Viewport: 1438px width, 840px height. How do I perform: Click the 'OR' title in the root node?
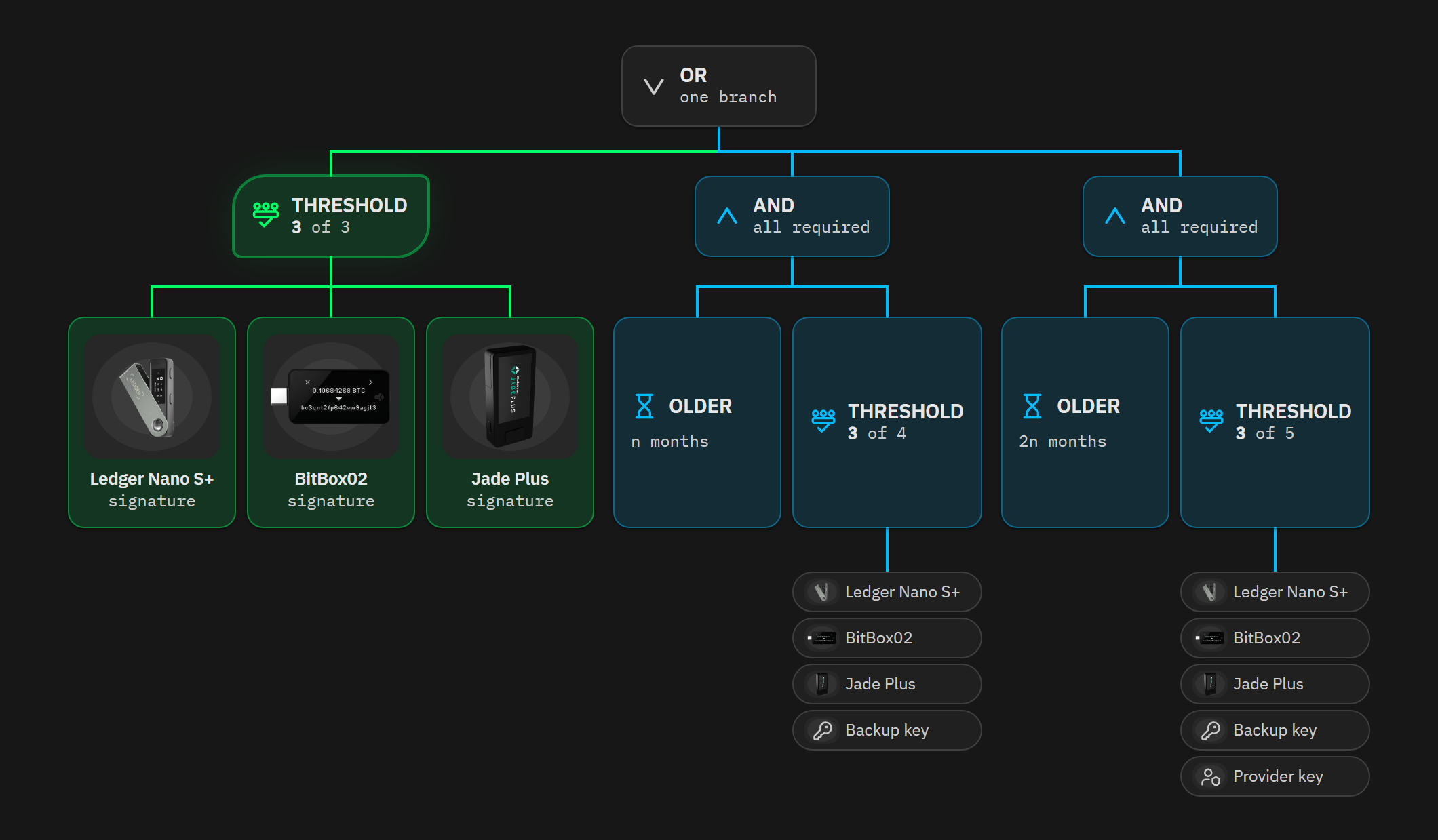tap(693, 75)
